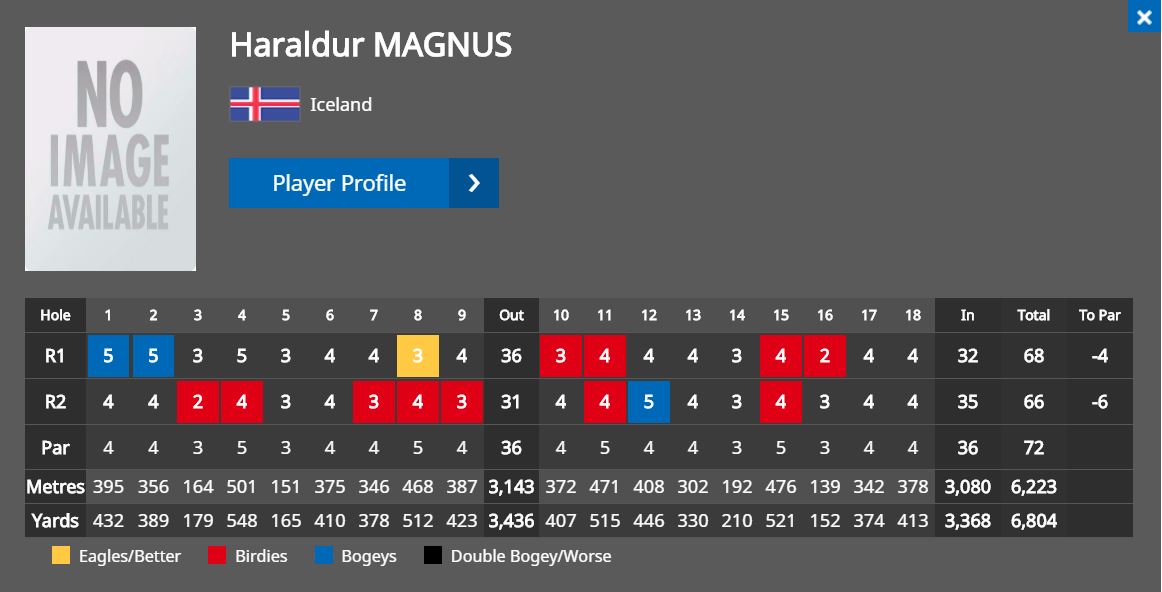Click the Iceland country label
The width and height of the screenshot is (1162, 592).
(341, 104)
